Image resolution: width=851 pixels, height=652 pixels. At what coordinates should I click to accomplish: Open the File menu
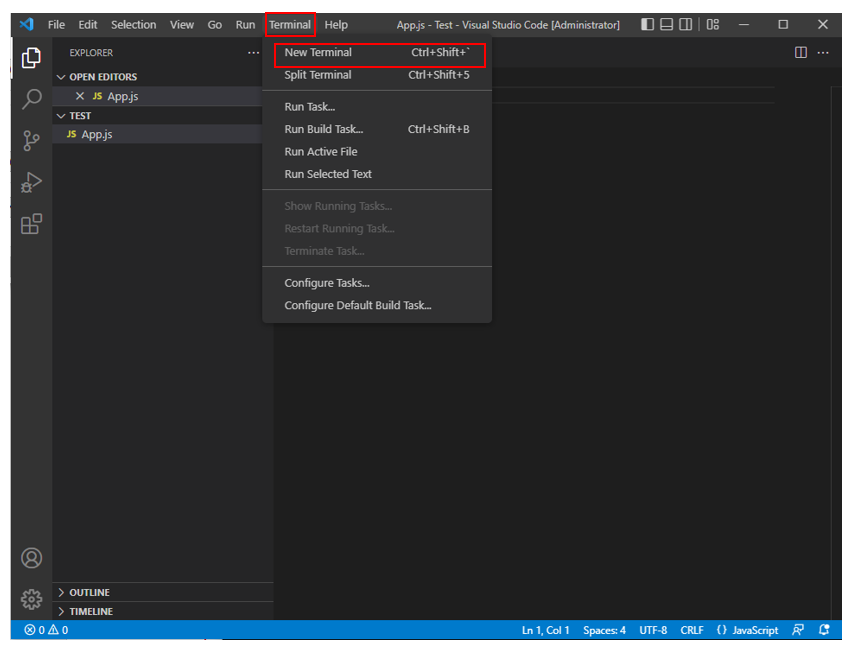tap(56, 24)
